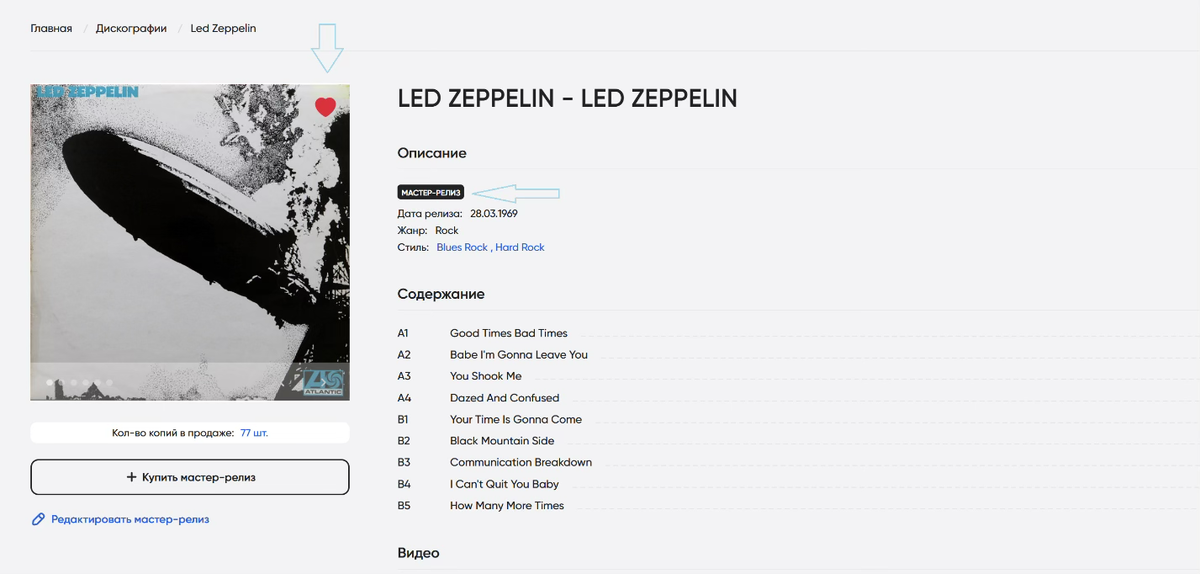Open Led Zeppelin breadcrumb item

[223, 28]
